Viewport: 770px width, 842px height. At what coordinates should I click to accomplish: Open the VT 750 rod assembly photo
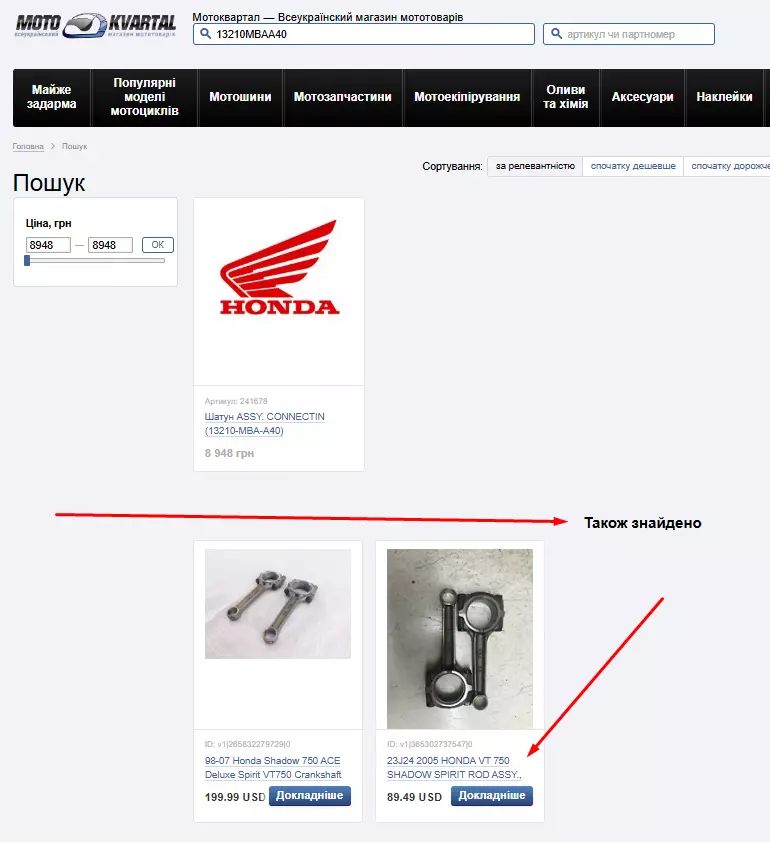tap(460, 638)
